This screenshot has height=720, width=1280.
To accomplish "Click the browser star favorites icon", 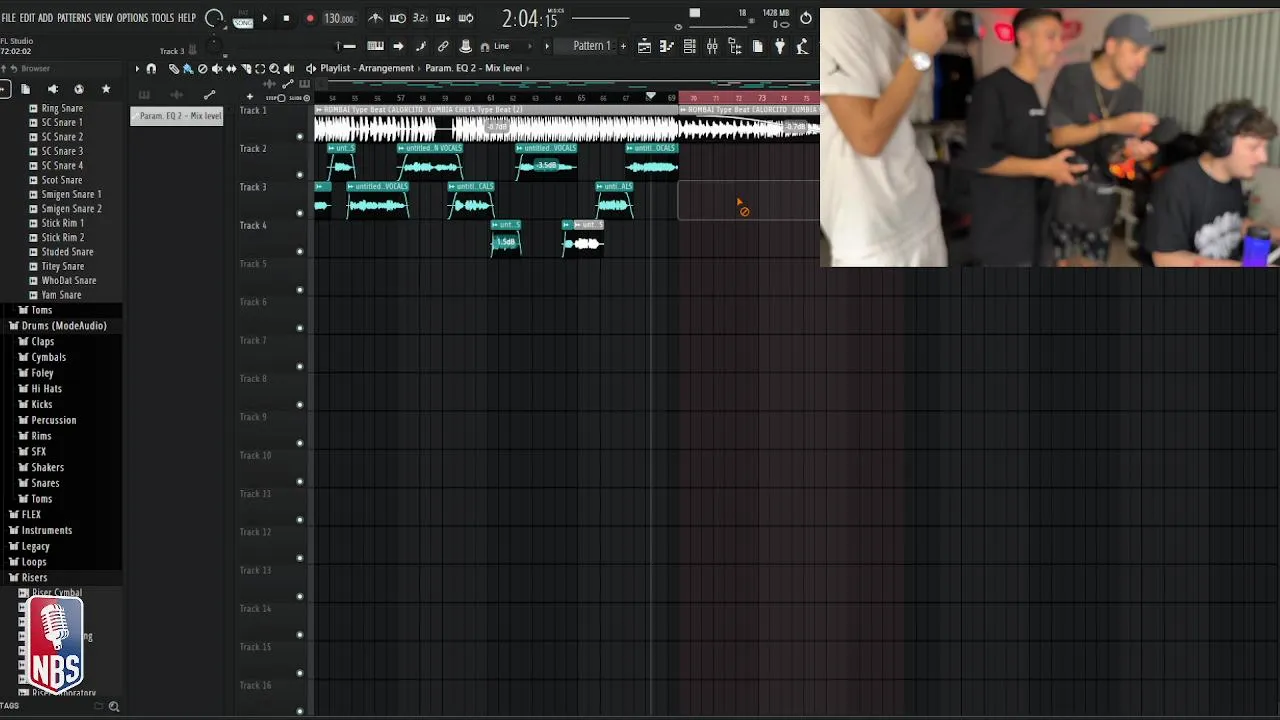I will [x=105, y=89].
